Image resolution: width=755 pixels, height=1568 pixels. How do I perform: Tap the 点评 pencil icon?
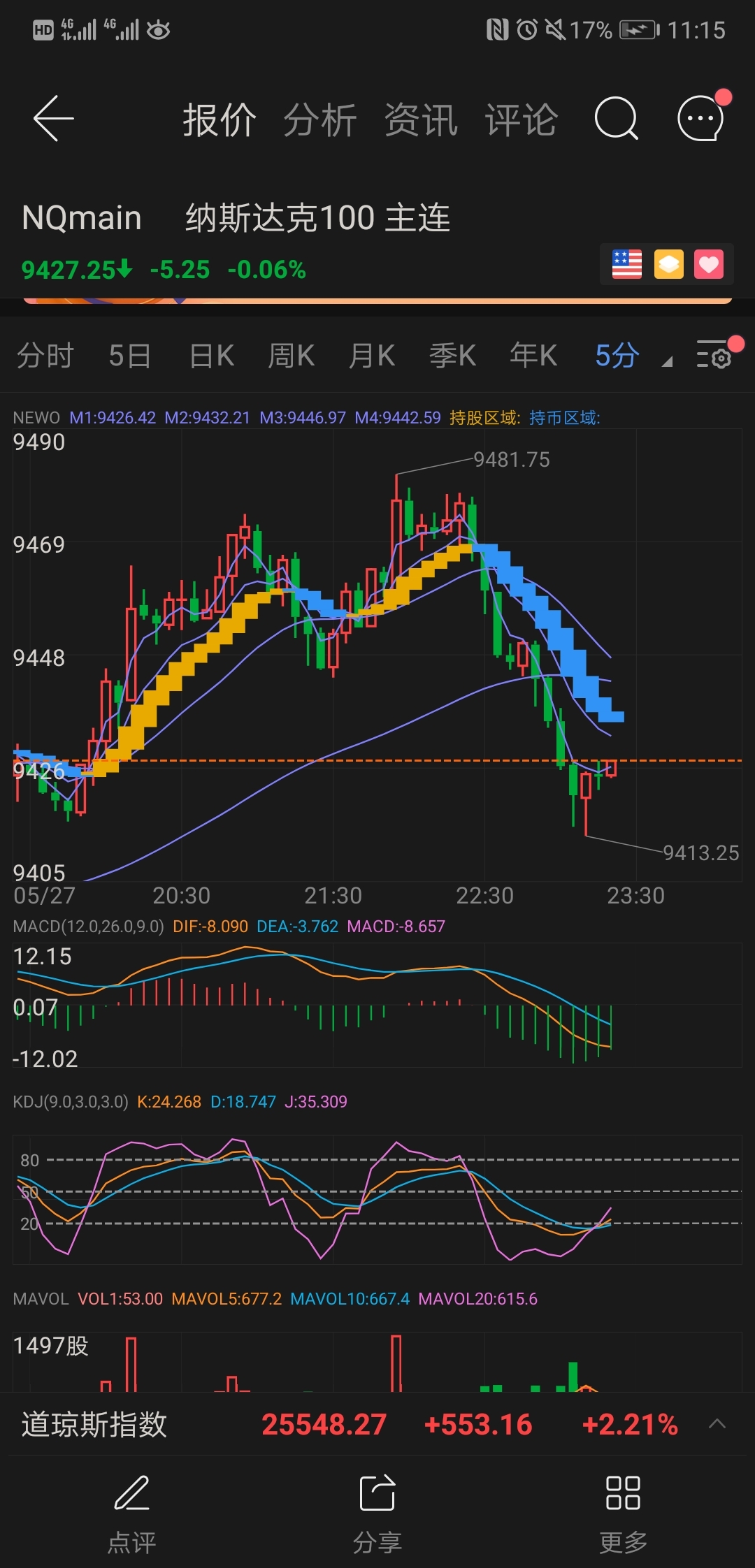pyautogui.click(x=131, y=1494)
